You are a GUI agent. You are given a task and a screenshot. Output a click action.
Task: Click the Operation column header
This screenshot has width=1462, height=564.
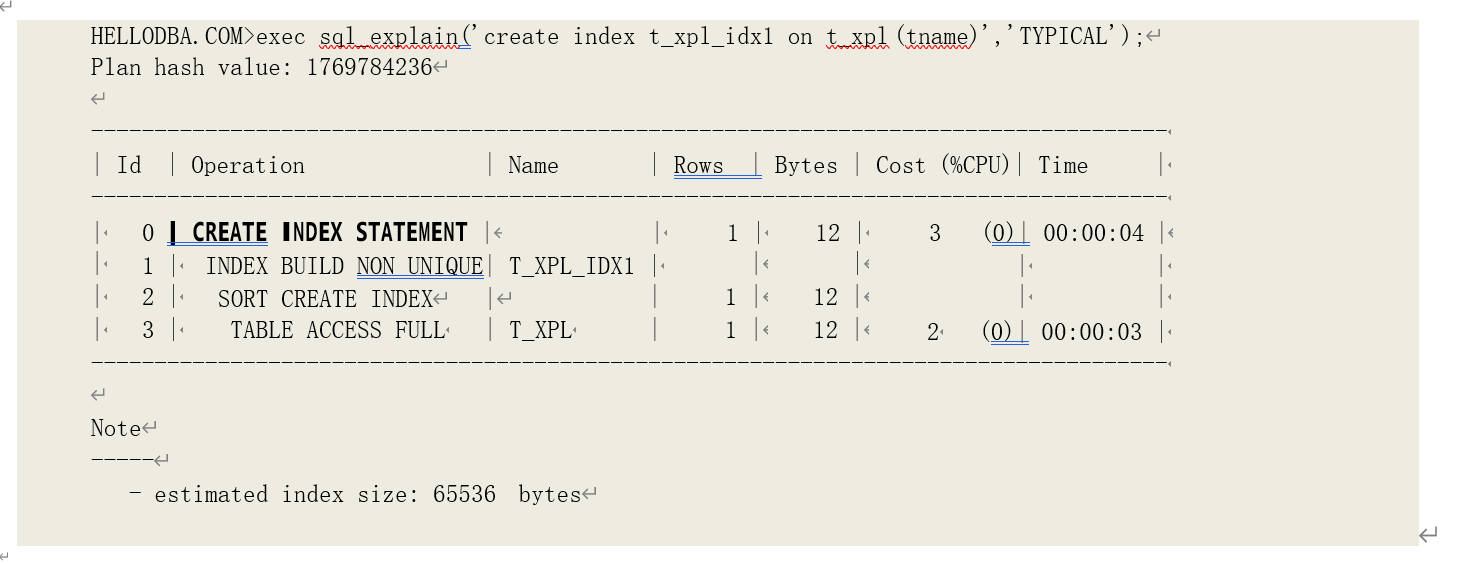coord(248,166)
